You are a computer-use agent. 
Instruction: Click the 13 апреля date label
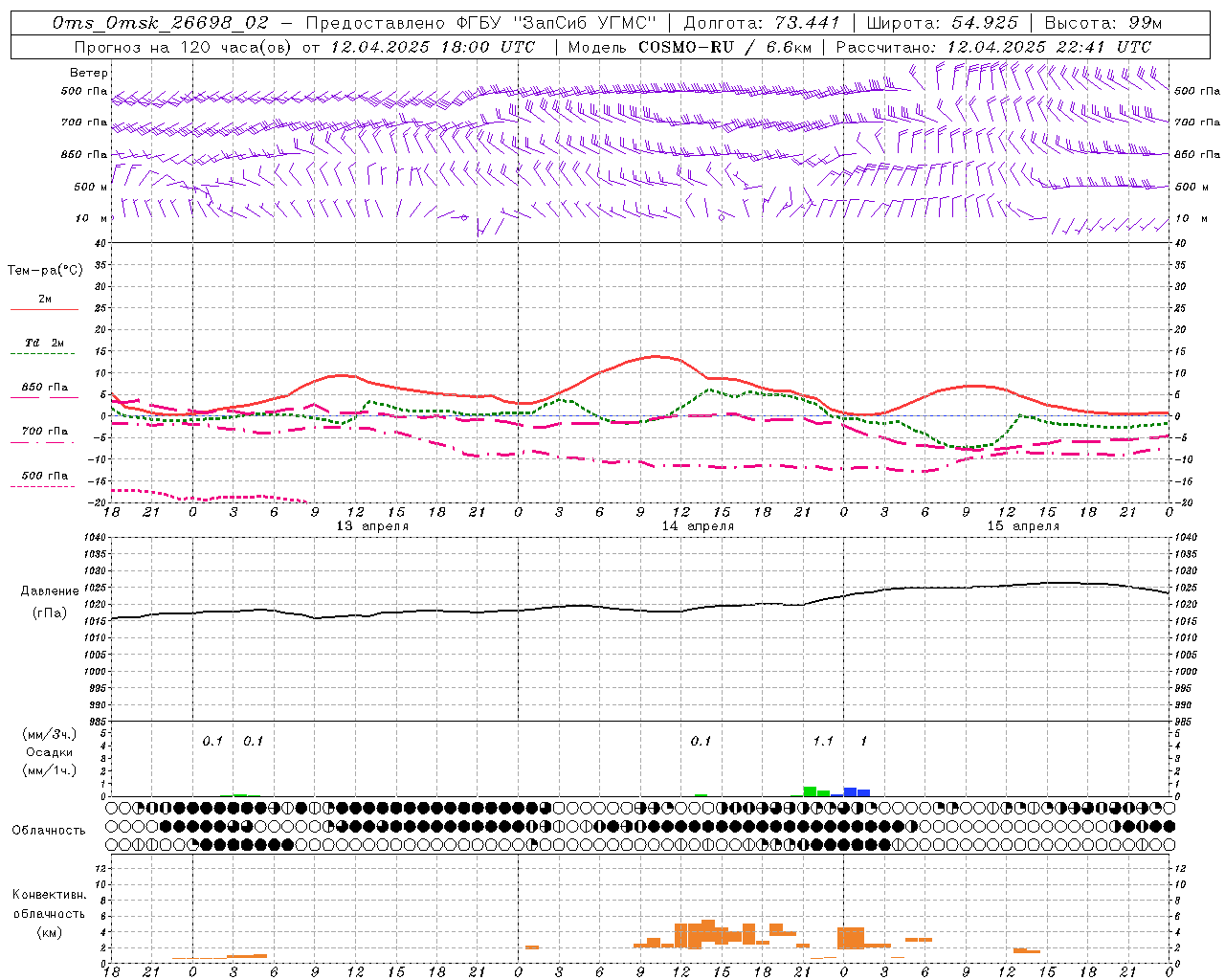tap(372, 526)
